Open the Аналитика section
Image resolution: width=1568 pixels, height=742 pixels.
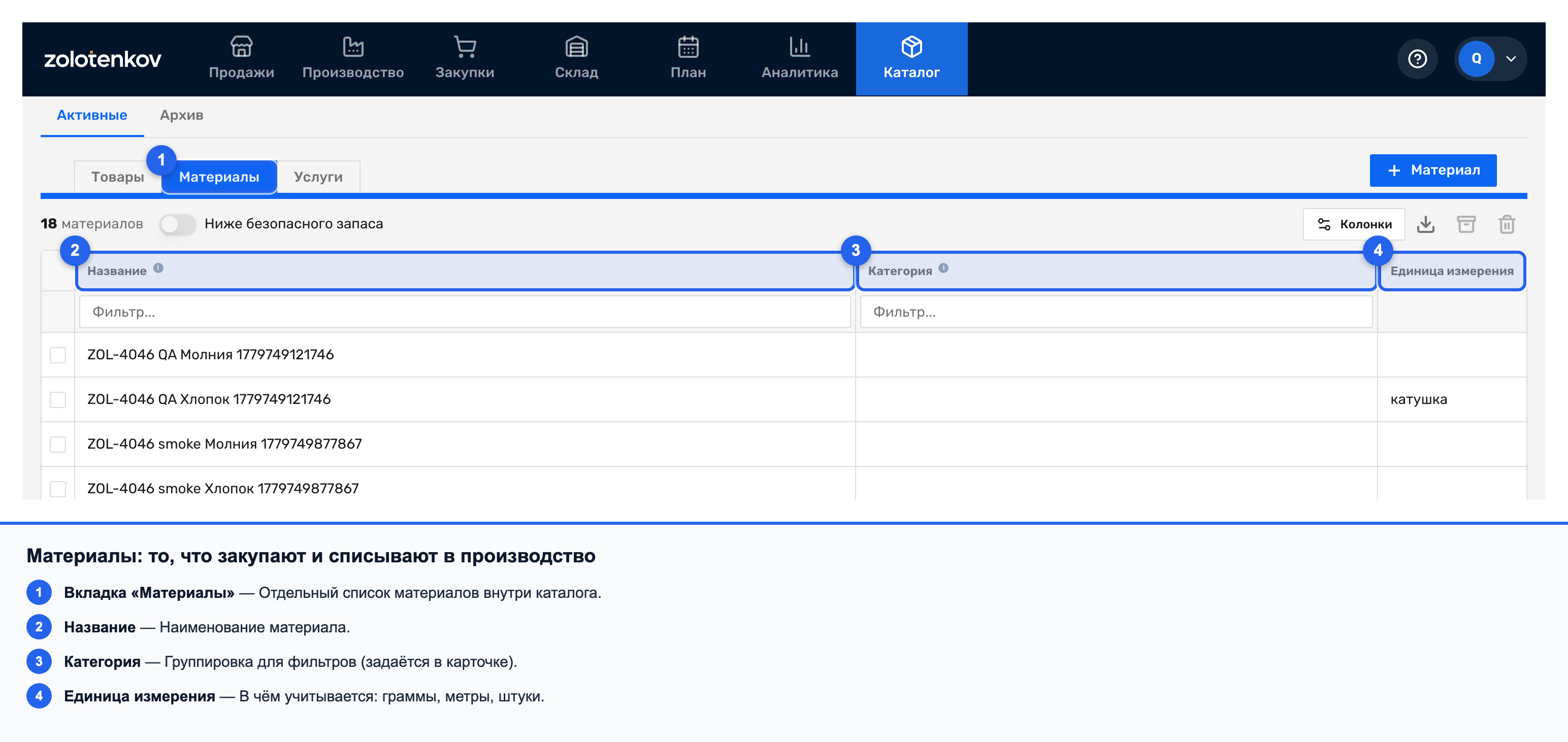pyautogui.click(x=800, y=58)
